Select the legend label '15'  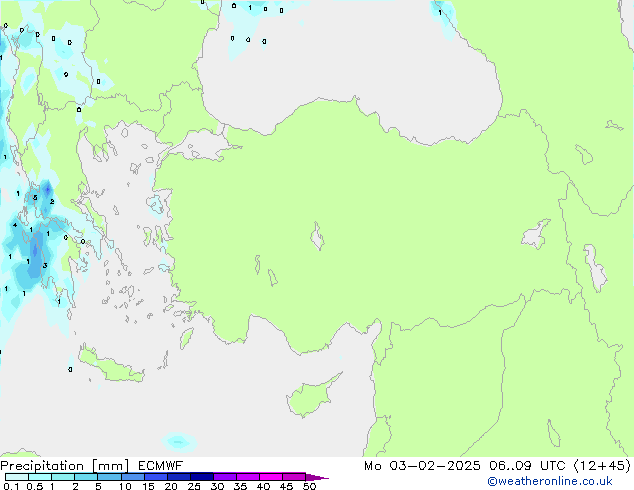pos(148,486)
